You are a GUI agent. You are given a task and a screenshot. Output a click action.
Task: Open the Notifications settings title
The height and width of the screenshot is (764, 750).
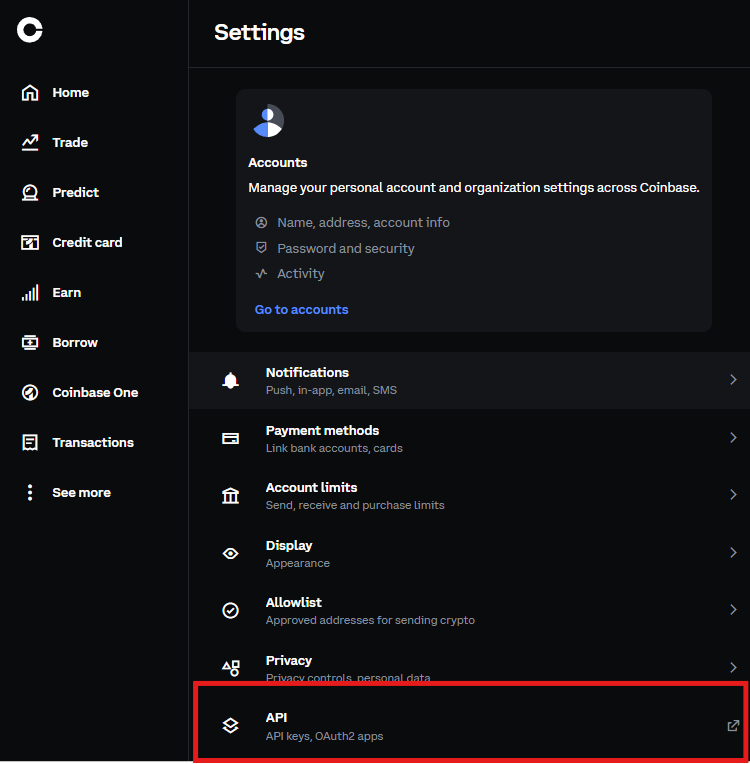click(x=308, y=372)
